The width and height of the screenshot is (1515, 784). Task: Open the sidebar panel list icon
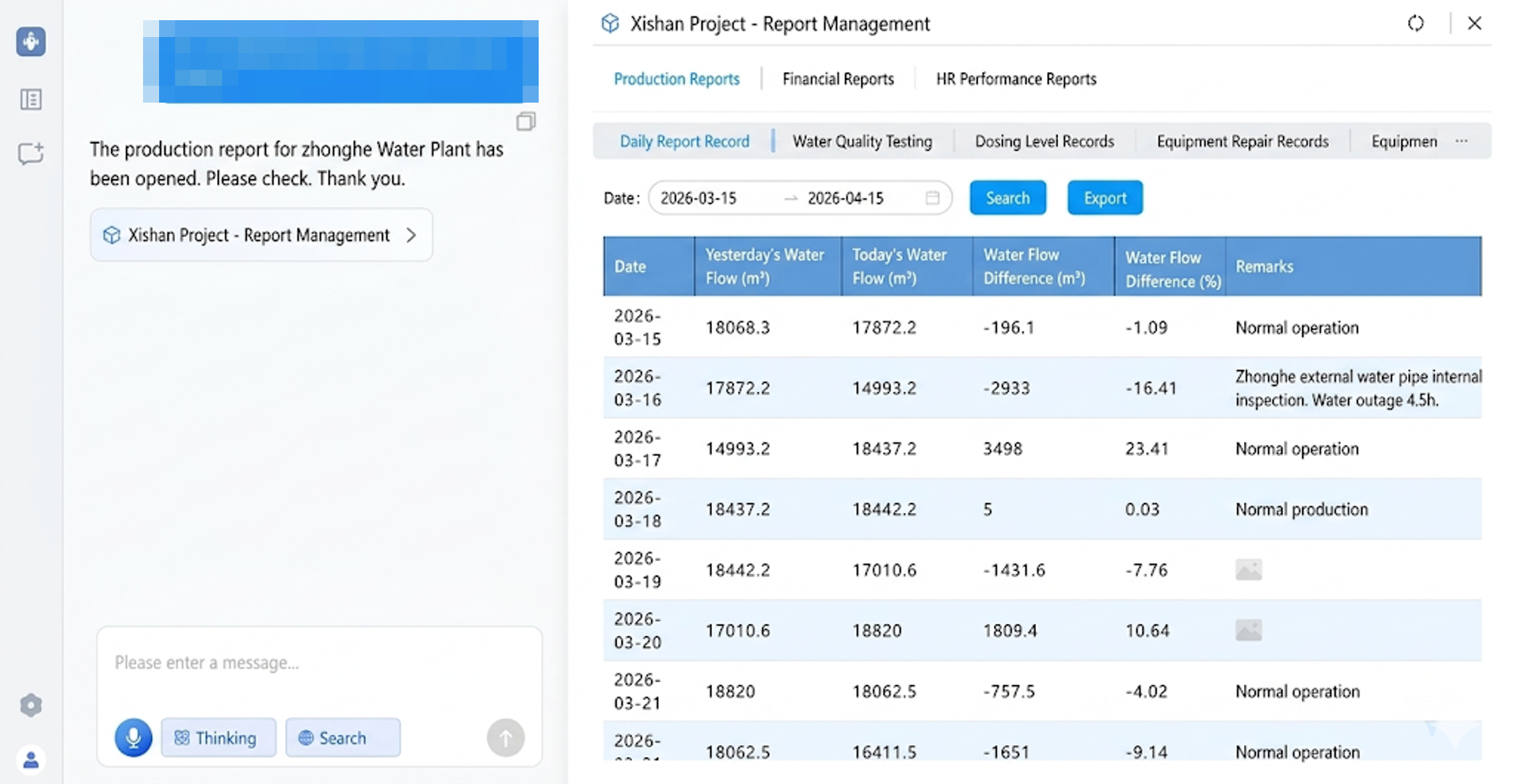click(x=31, y=99)
